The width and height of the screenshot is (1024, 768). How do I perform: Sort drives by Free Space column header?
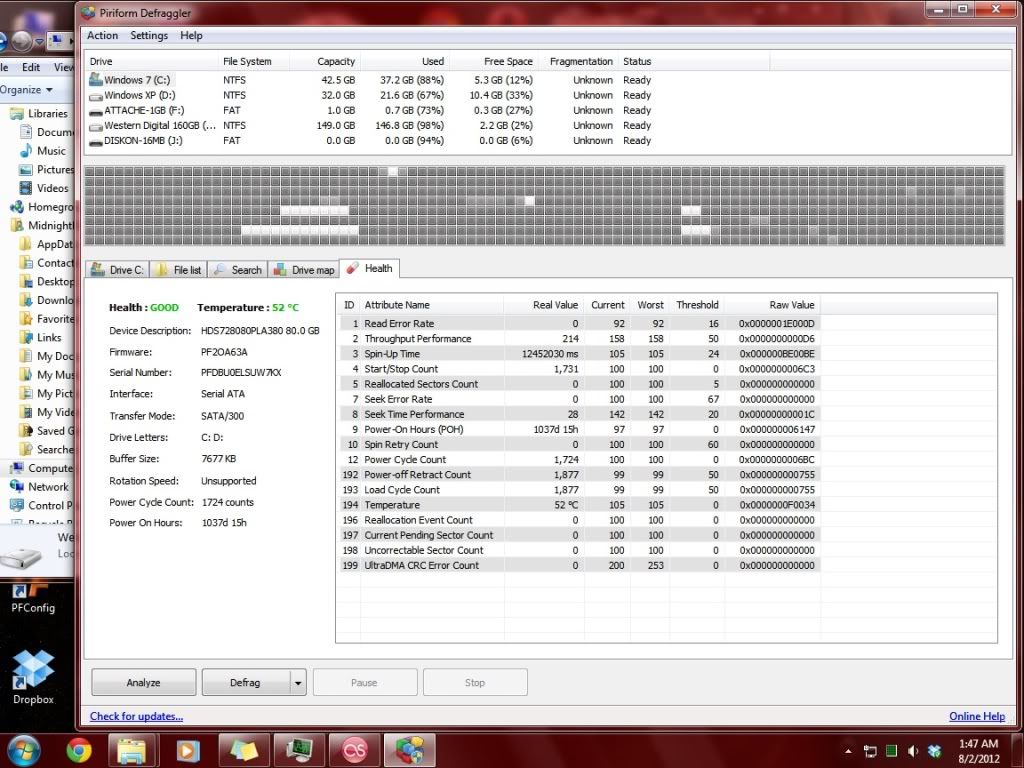pos(492,61)
